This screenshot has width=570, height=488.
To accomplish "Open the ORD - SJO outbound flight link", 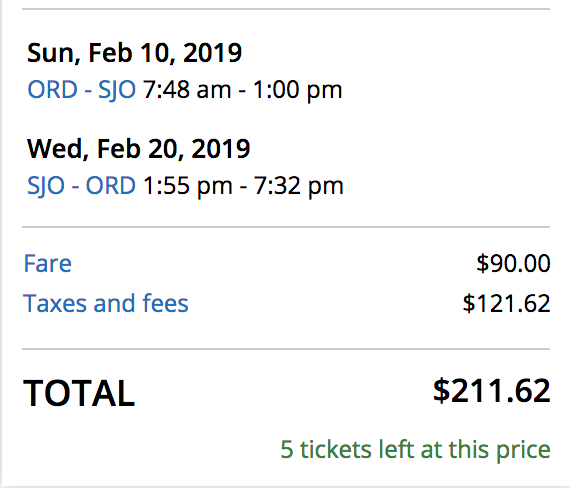I will 81,89.
